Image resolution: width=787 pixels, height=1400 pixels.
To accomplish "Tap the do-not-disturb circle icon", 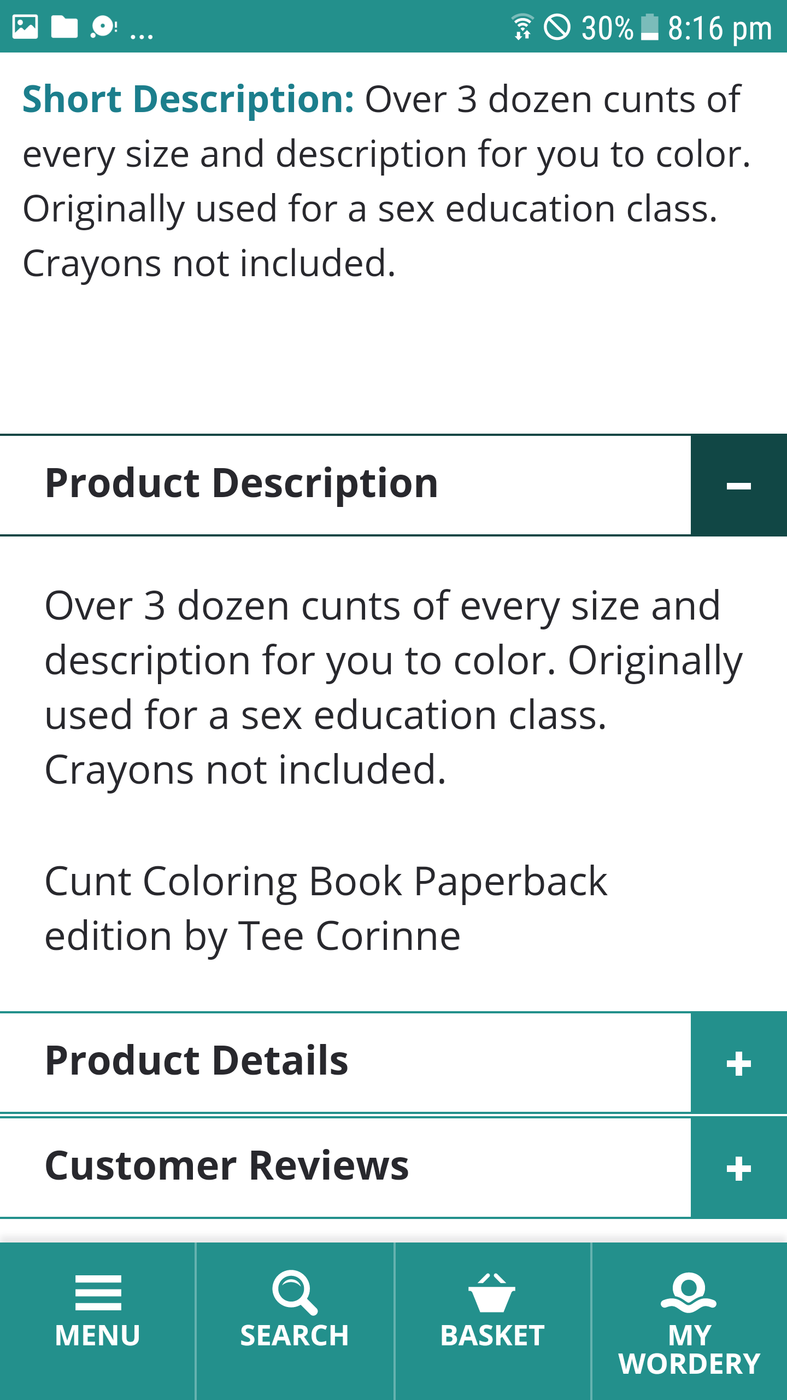I will 557,27.
